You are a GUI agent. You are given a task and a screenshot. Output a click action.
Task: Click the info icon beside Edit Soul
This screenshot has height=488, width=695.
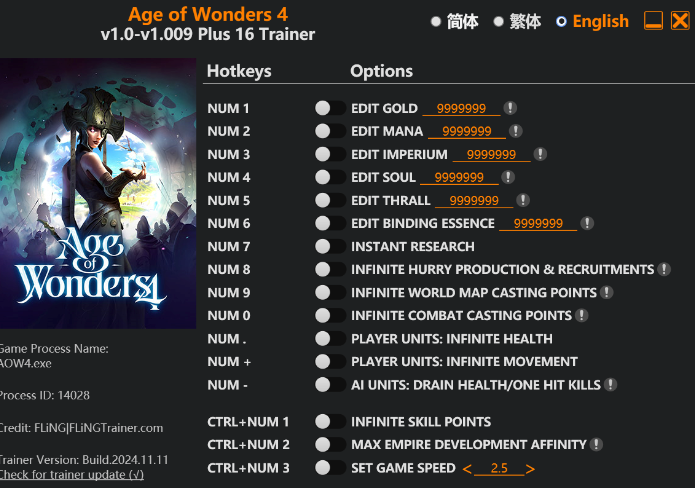(x=508, y=177)
